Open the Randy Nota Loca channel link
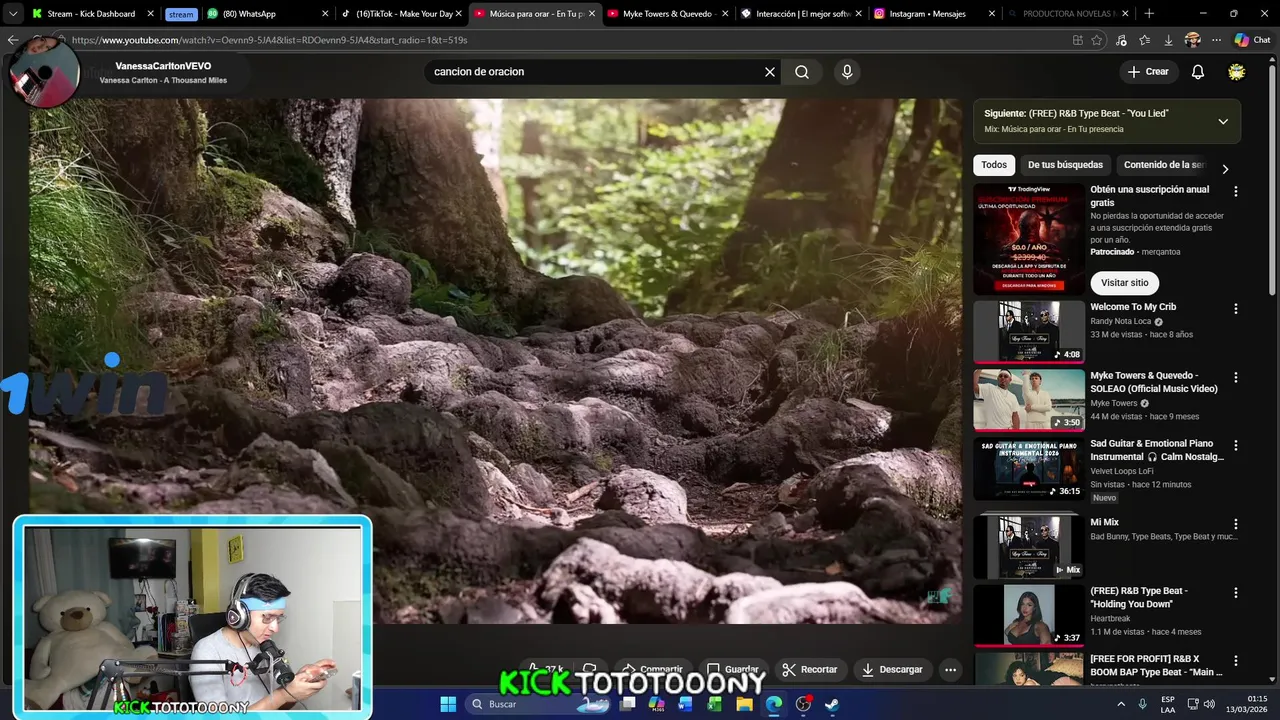The width and height of the screenshot is (1280, 720). 1120,321
